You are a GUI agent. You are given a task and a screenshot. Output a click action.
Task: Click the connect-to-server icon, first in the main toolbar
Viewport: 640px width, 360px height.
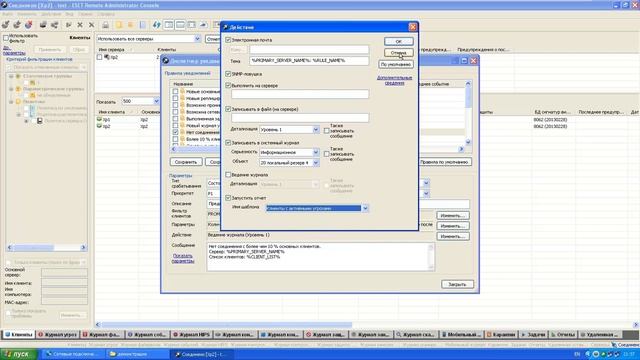pyautogui.click(x=5, y=25)
